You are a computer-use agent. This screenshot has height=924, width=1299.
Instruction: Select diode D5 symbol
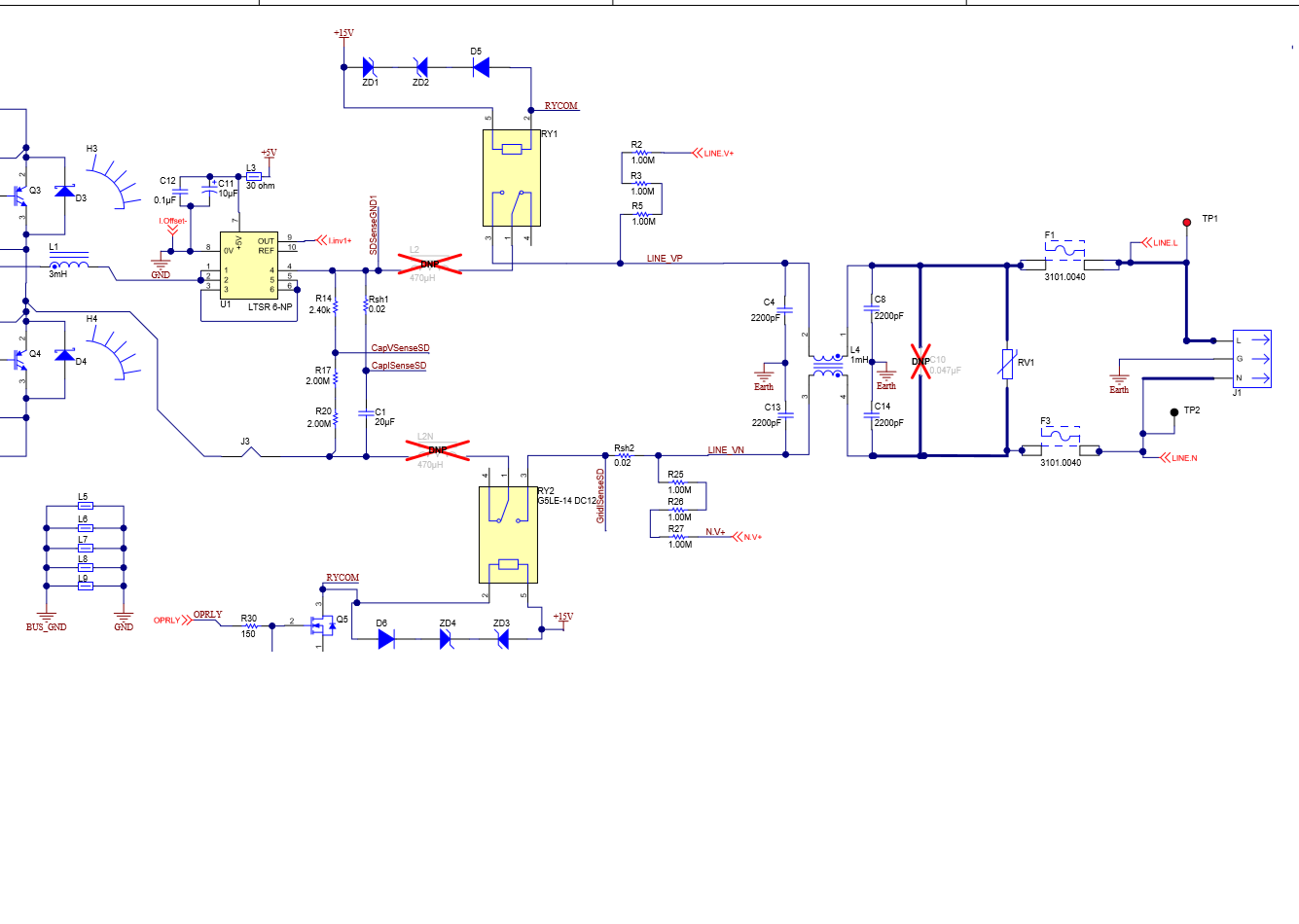(480, 67)
